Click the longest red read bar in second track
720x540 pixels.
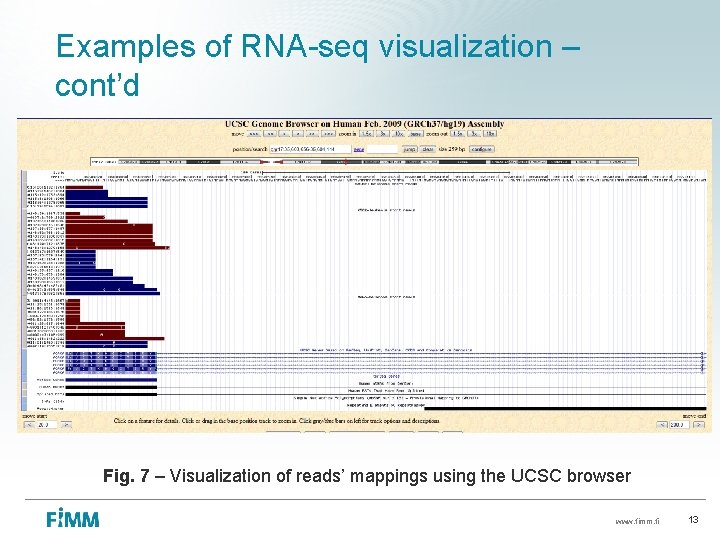coord(118,248)
